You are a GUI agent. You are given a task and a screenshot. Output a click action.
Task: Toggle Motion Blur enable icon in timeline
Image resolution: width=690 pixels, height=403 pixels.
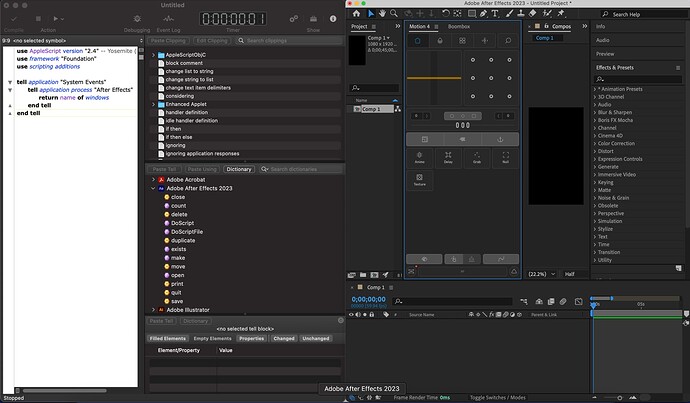pos(563,301)
